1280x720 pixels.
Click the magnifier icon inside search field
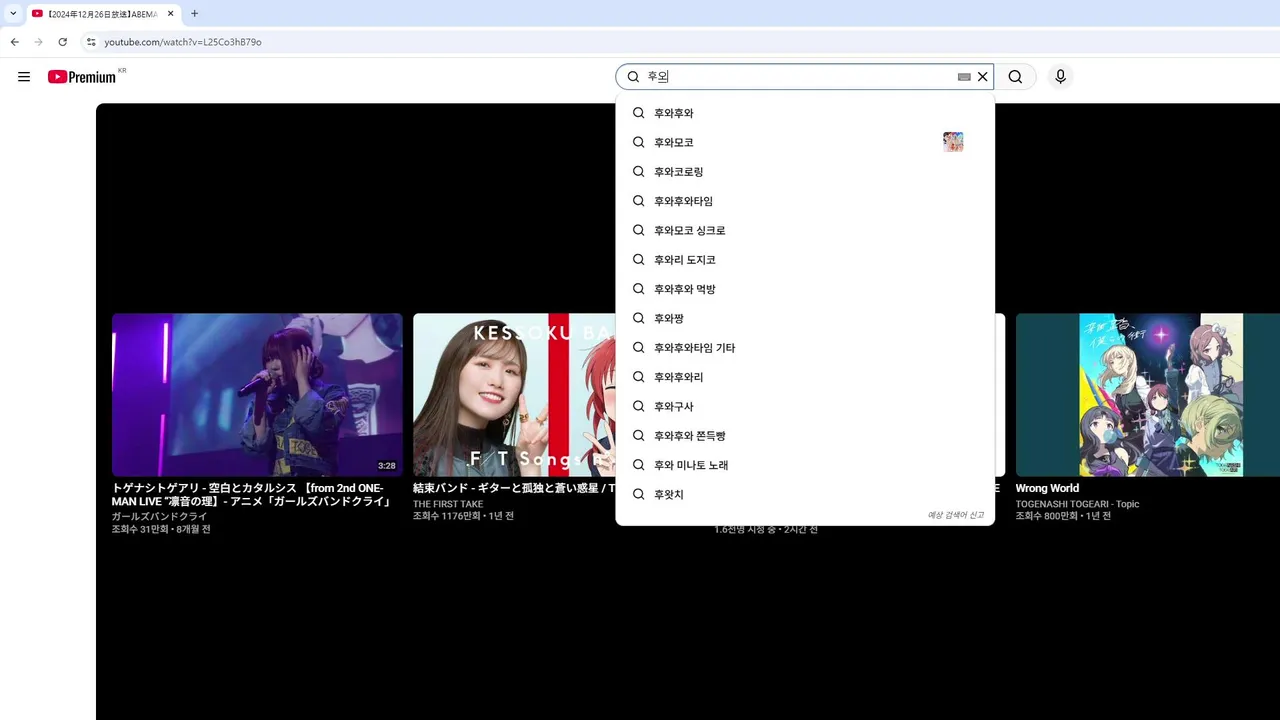pyautogui.click(x=633, y=77)
